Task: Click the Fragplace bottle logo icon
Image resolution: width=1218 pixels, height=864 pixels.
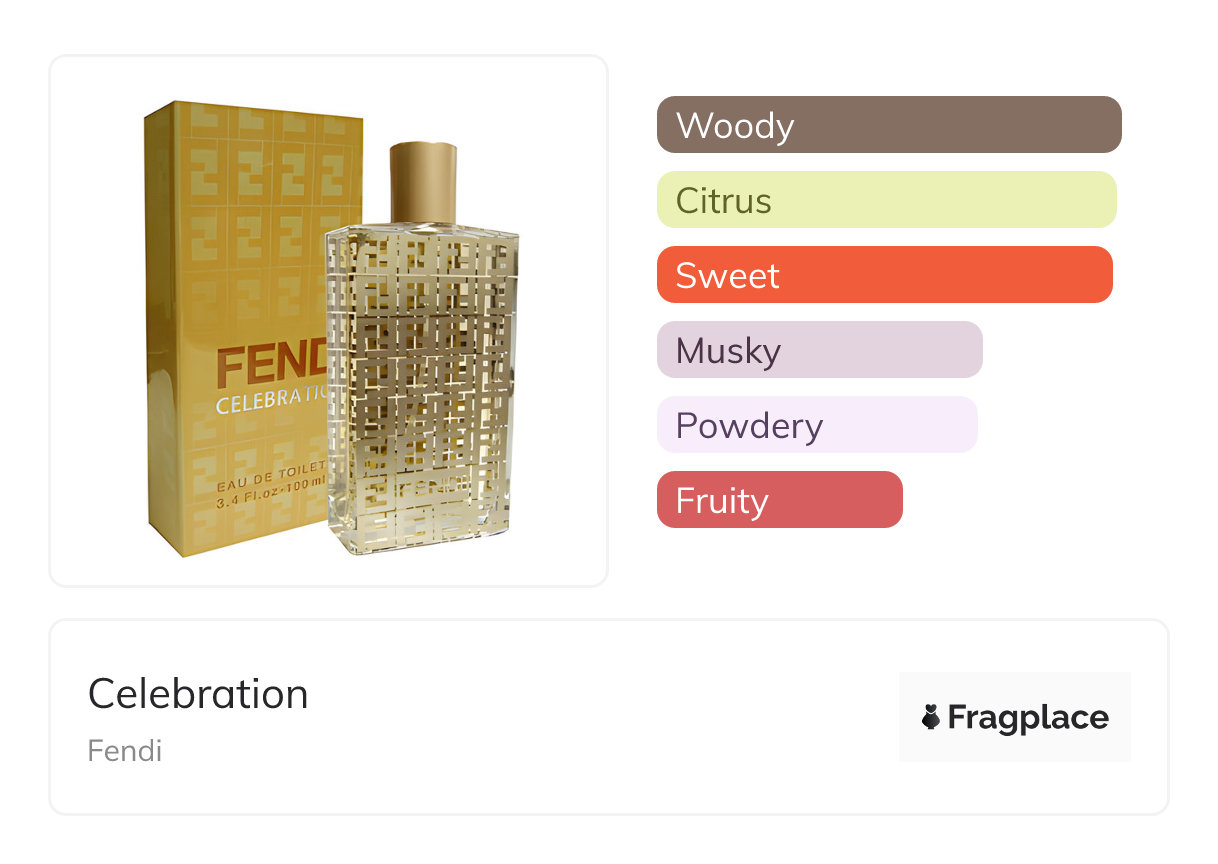Action: pyautogui.click(x=931, y=717)
